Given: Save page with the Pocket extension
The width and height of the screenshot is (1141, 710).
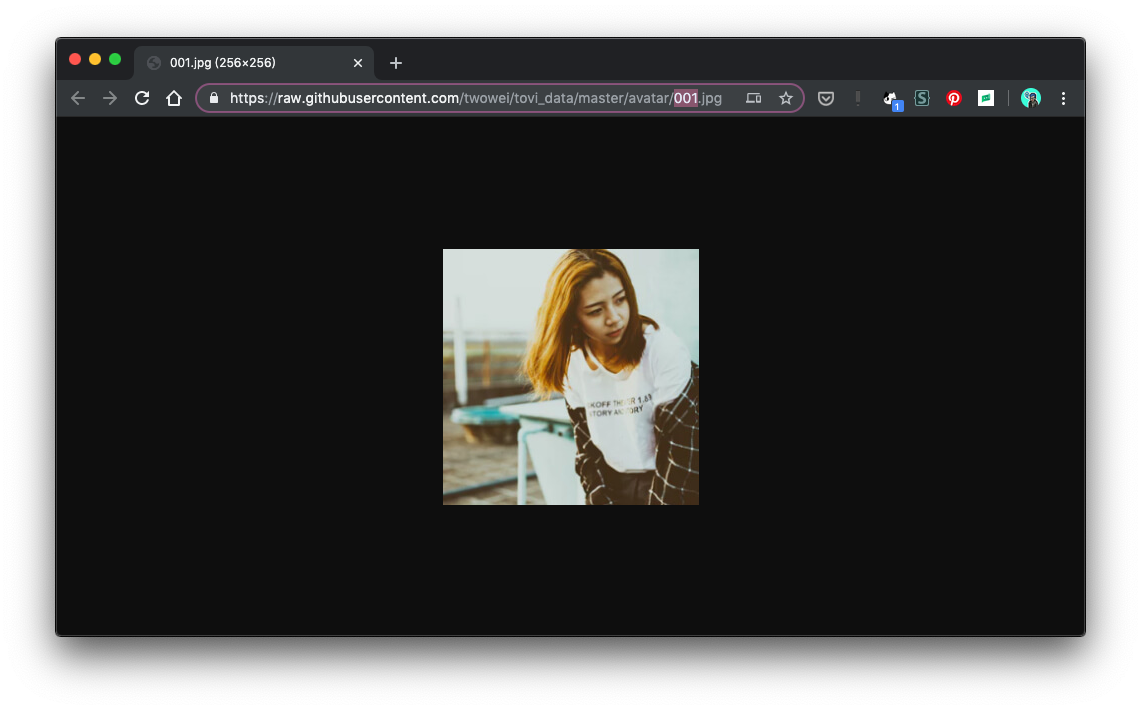Looking at the screenshot, I should pos(826,98).
